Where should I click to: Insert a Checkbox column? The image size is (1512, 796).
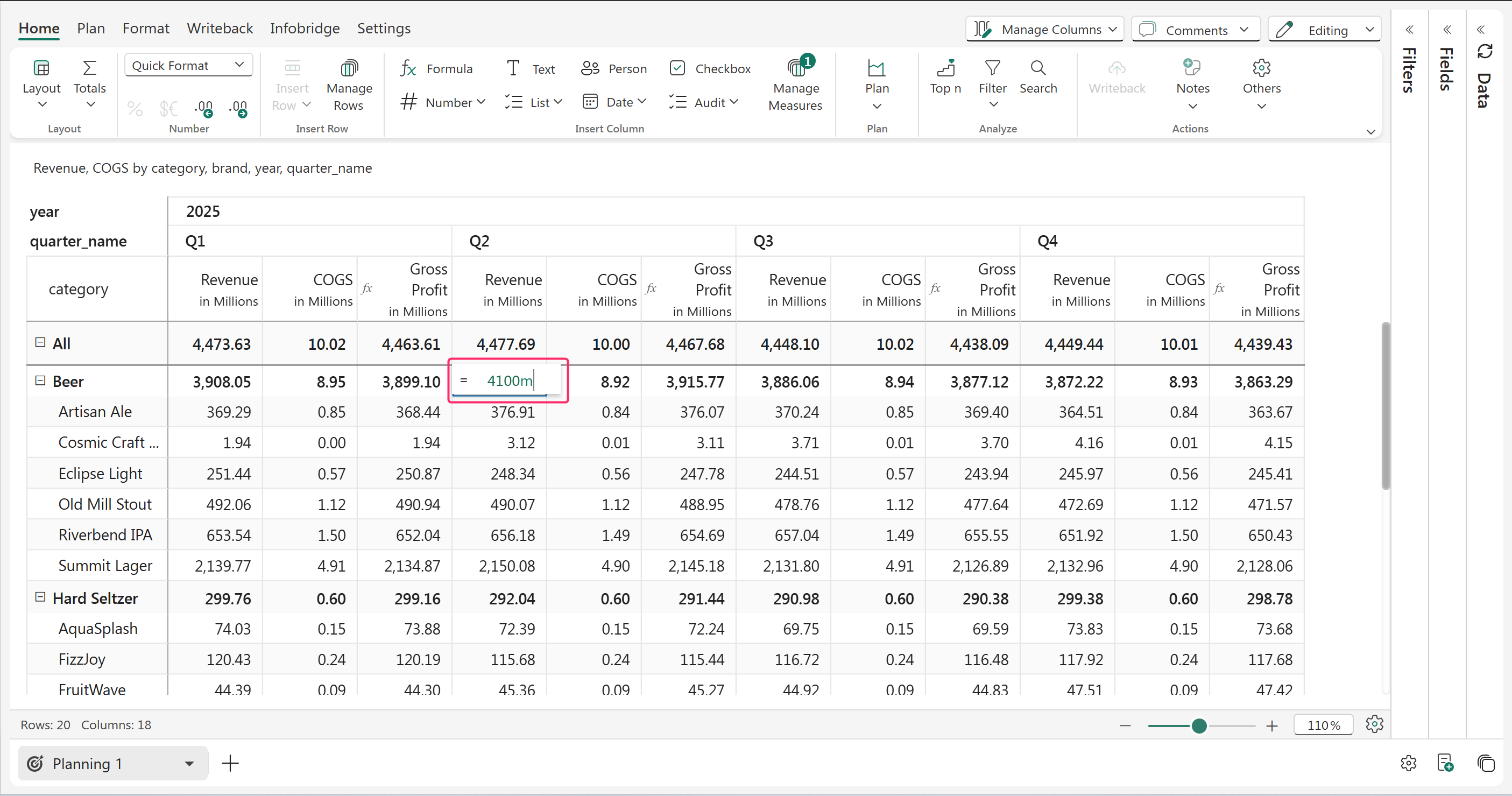(710, 69)
